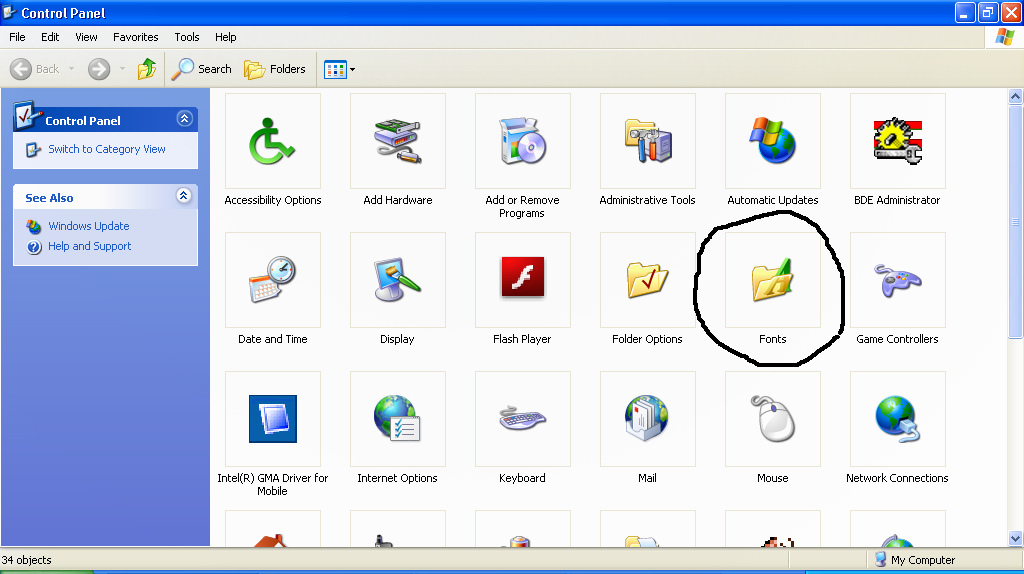
Task: Go up one folder level
Action: [x=147, y=69]
